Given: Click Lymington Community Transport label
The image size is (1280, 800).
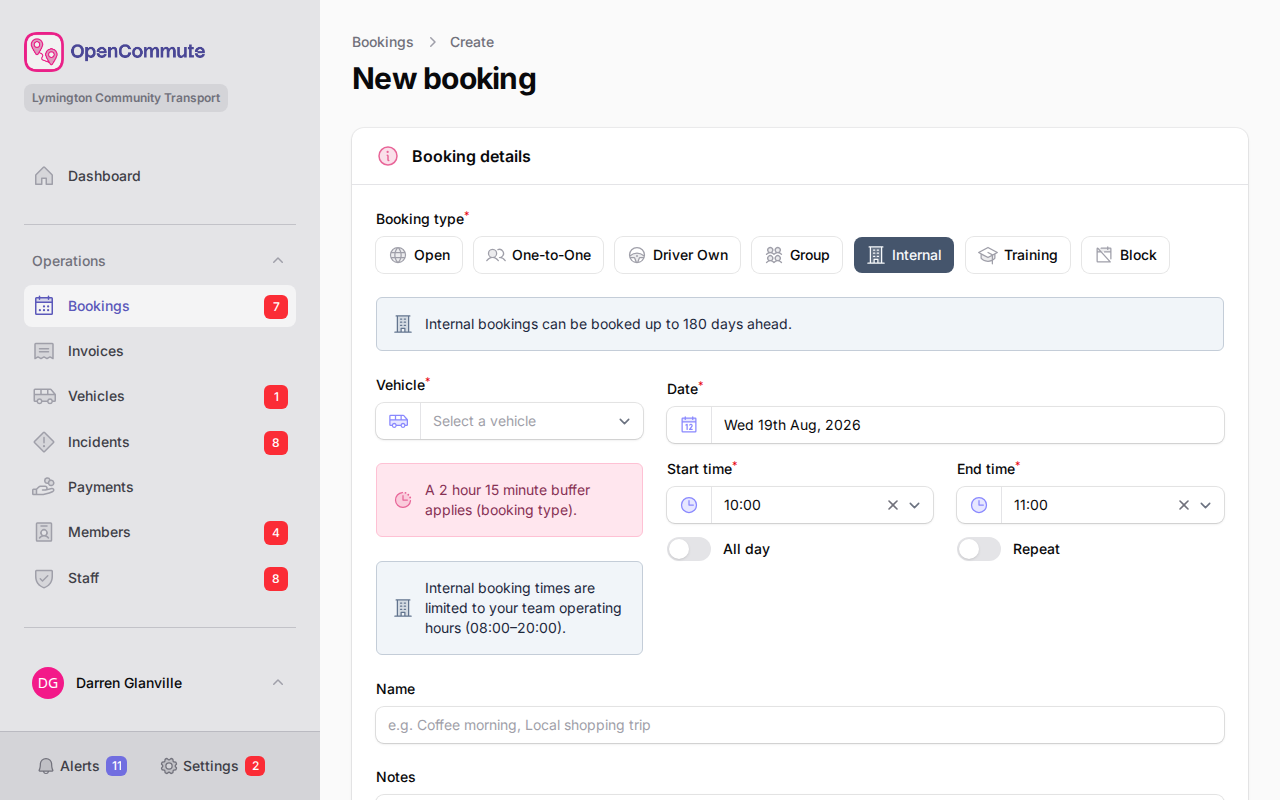Looking at the screenshot, I should 126,98.
